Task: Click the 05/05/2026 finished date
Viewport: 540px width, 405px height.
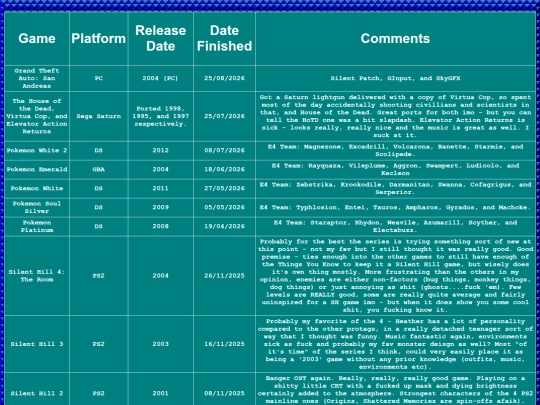Action: point(224,207)
